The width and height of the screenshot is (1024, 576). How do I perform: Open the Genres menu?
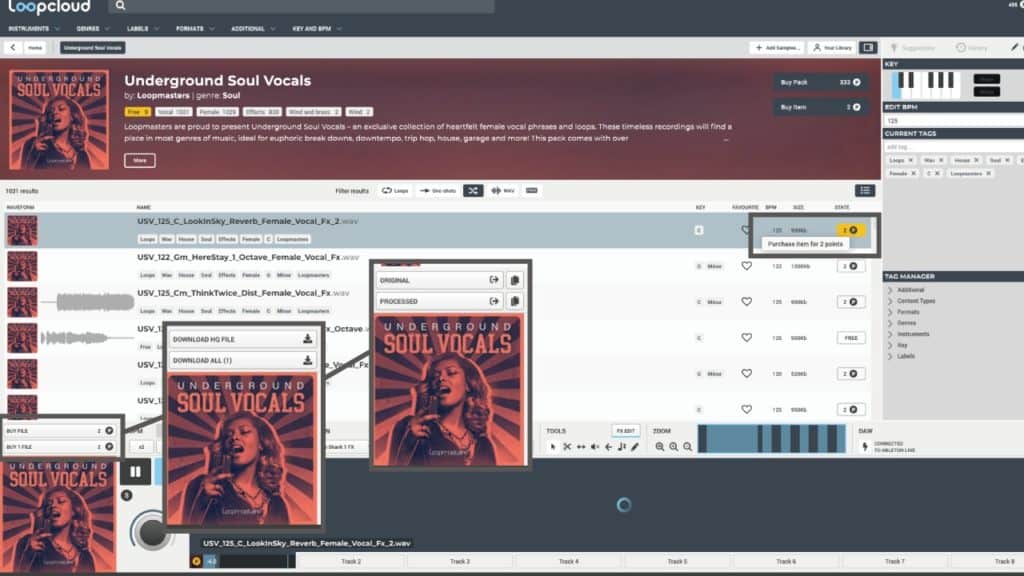(x=91, y=29)
